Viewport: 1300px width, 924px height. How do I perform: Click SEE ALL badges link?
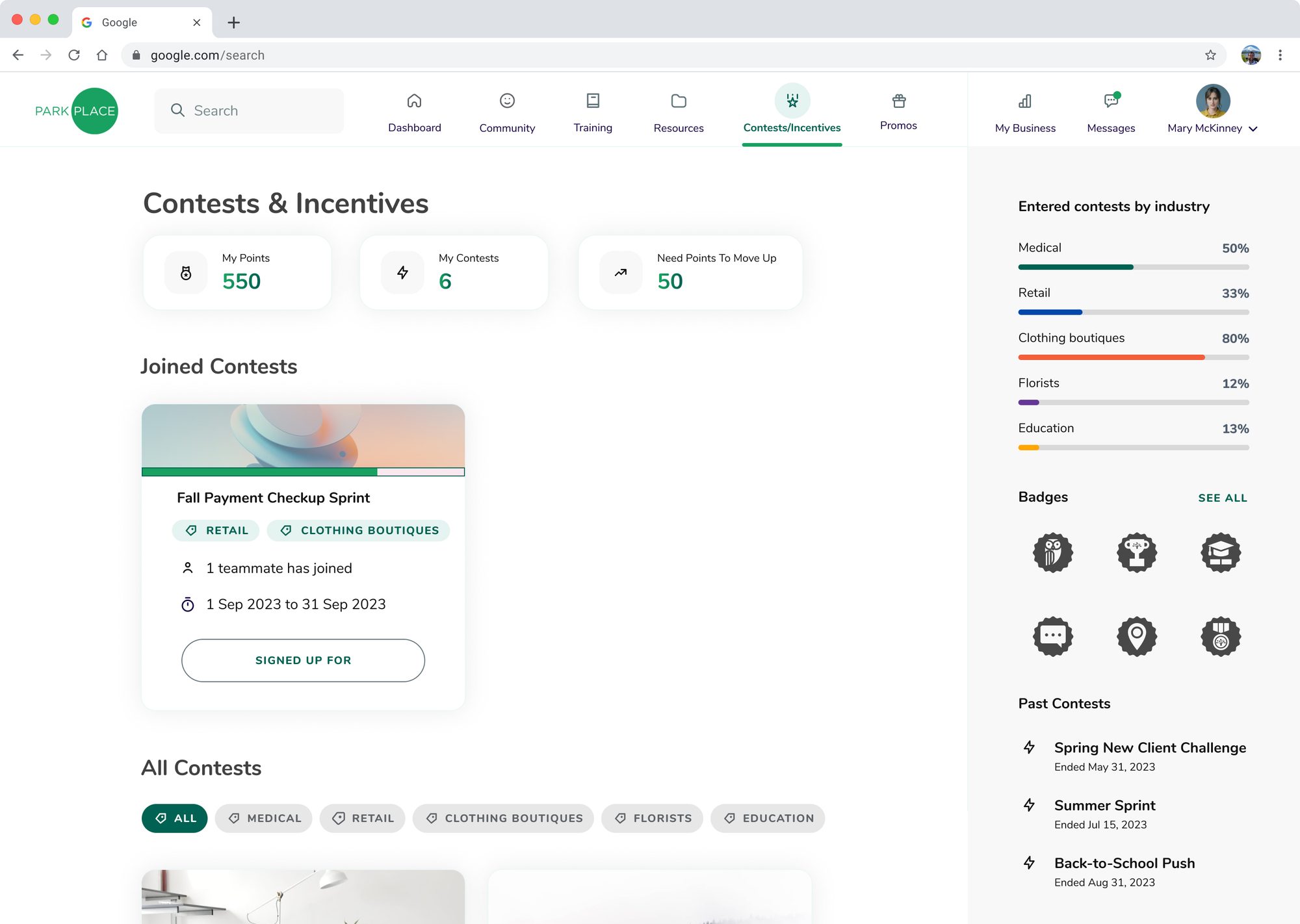1223,498
